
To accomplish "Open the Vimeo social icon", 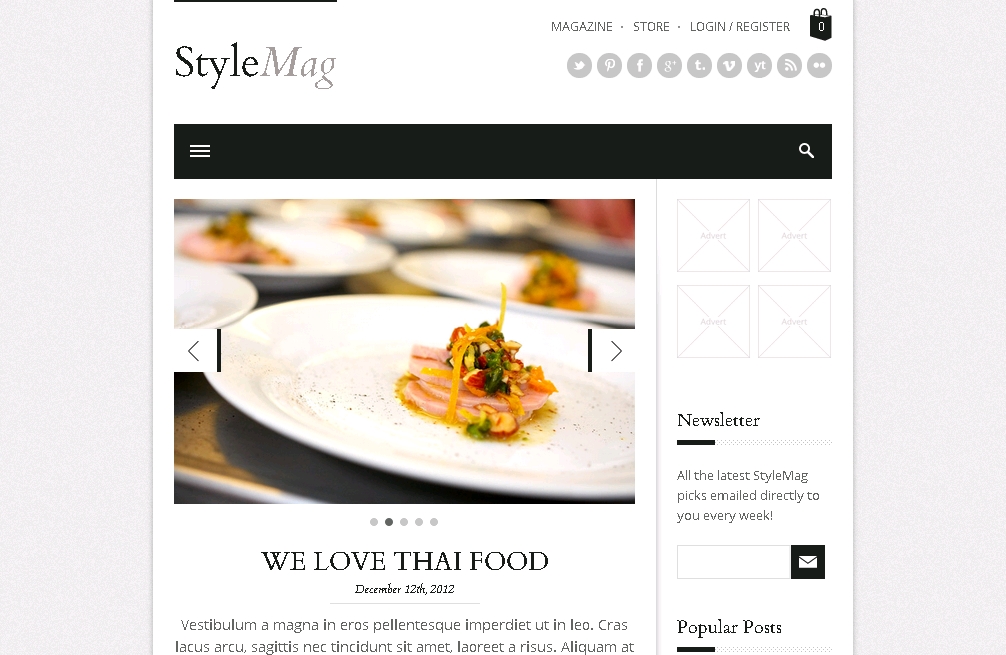I will pyautogui.click(x=729, y=65).
